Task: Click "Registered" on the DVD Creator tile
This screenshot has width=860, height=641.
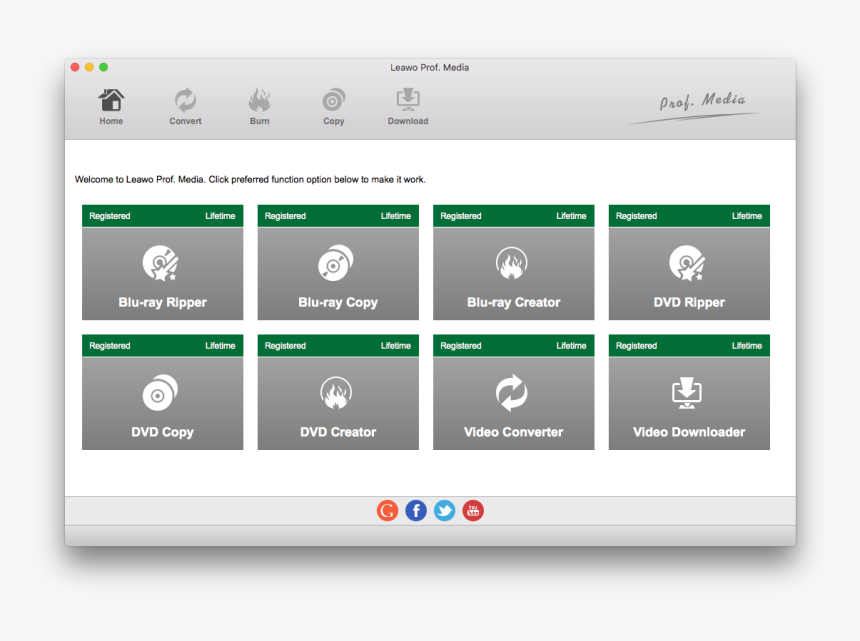Action: pos(285,346)
